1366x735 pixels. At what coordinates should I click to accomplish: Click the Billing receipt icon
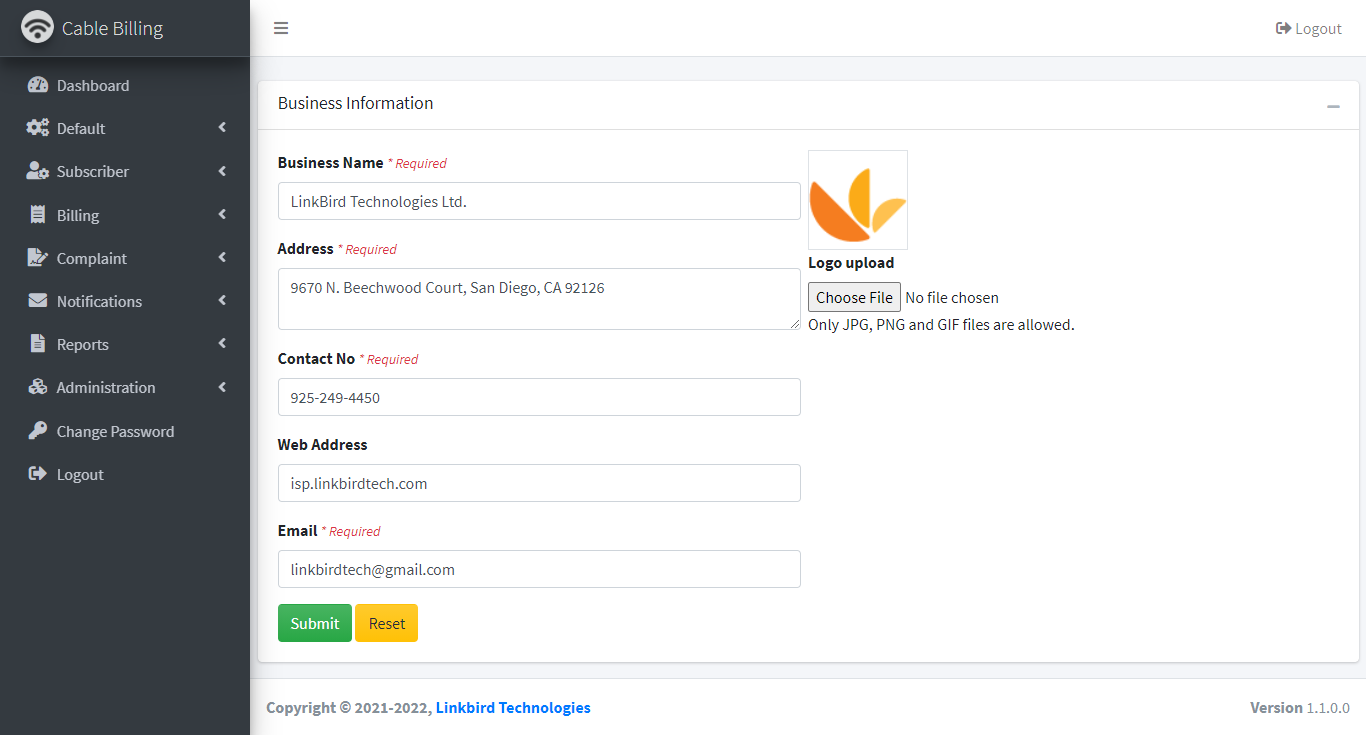point(38,215)
